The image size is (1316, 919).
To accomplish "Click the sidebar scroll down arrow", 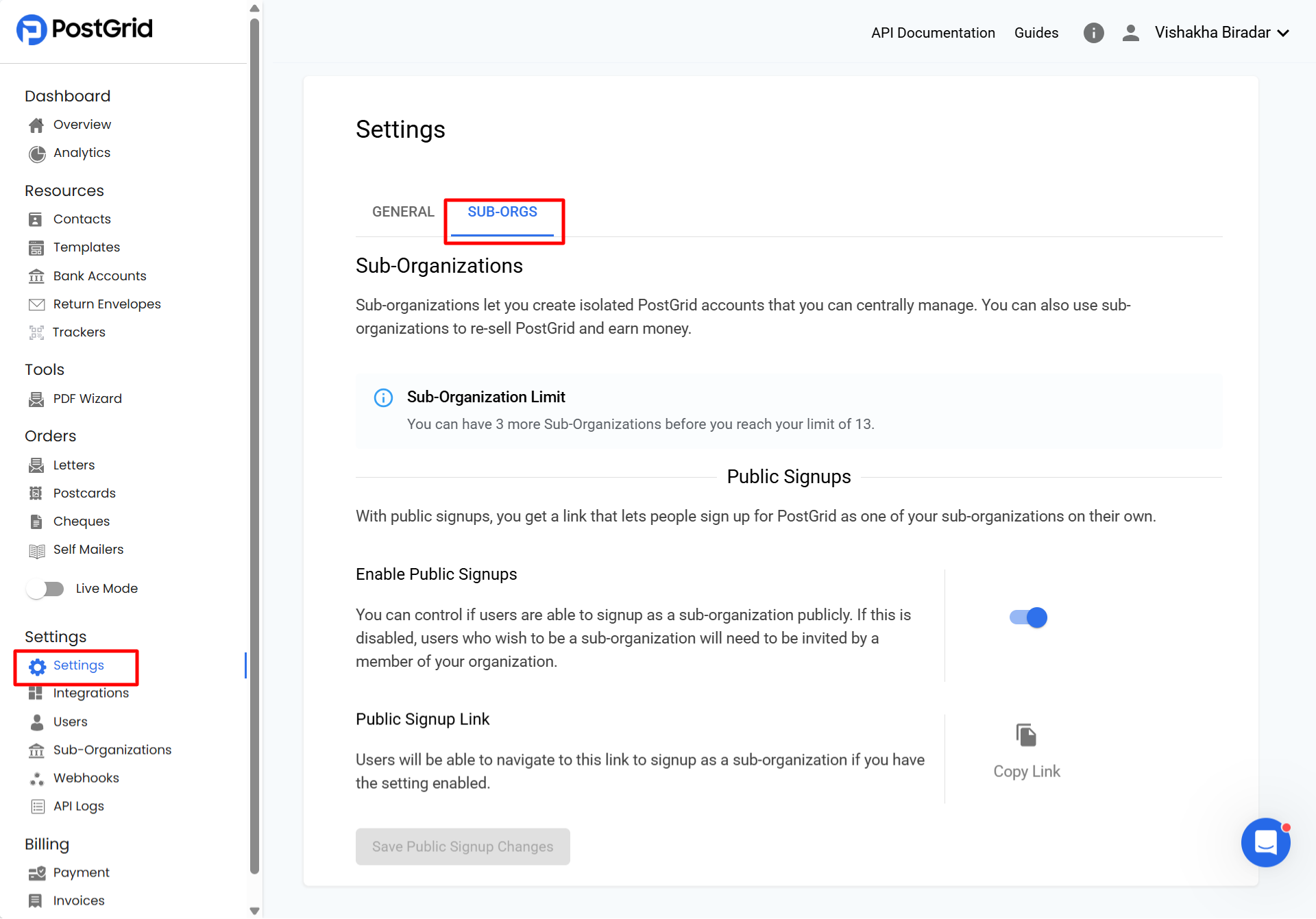I will 254,911.
